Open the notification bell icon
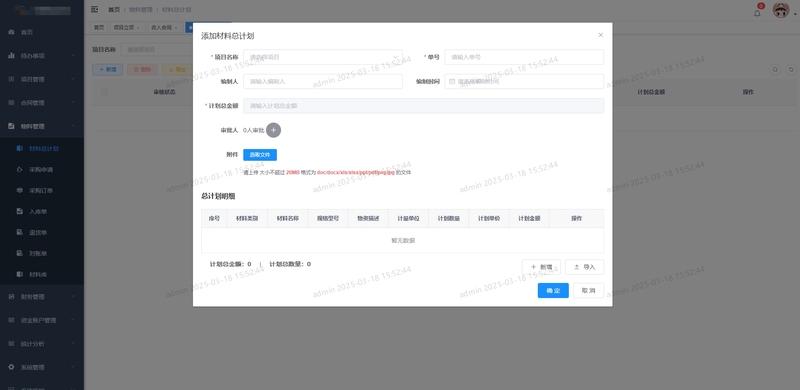The width and height of the screenshot is (800, 390). [x=757, y=13]
